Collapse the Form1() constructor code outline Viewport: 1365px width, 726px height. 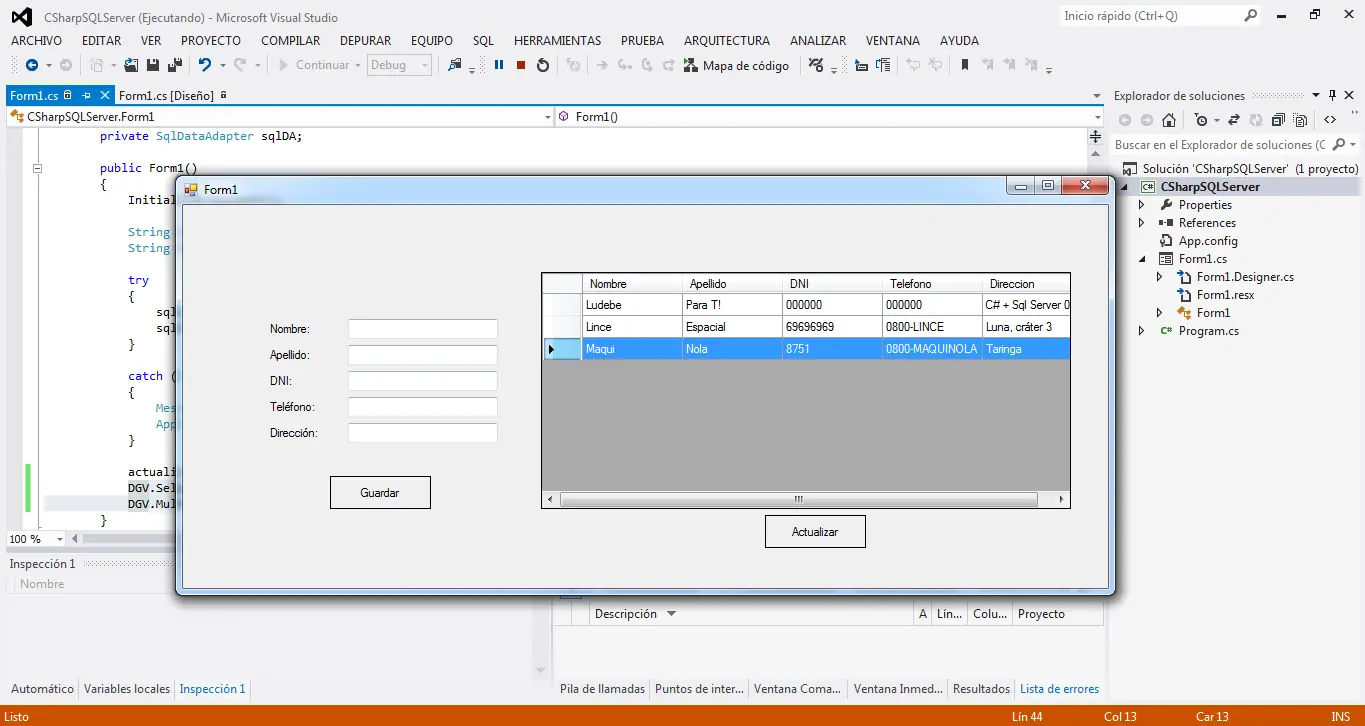(x=37, y=168)
